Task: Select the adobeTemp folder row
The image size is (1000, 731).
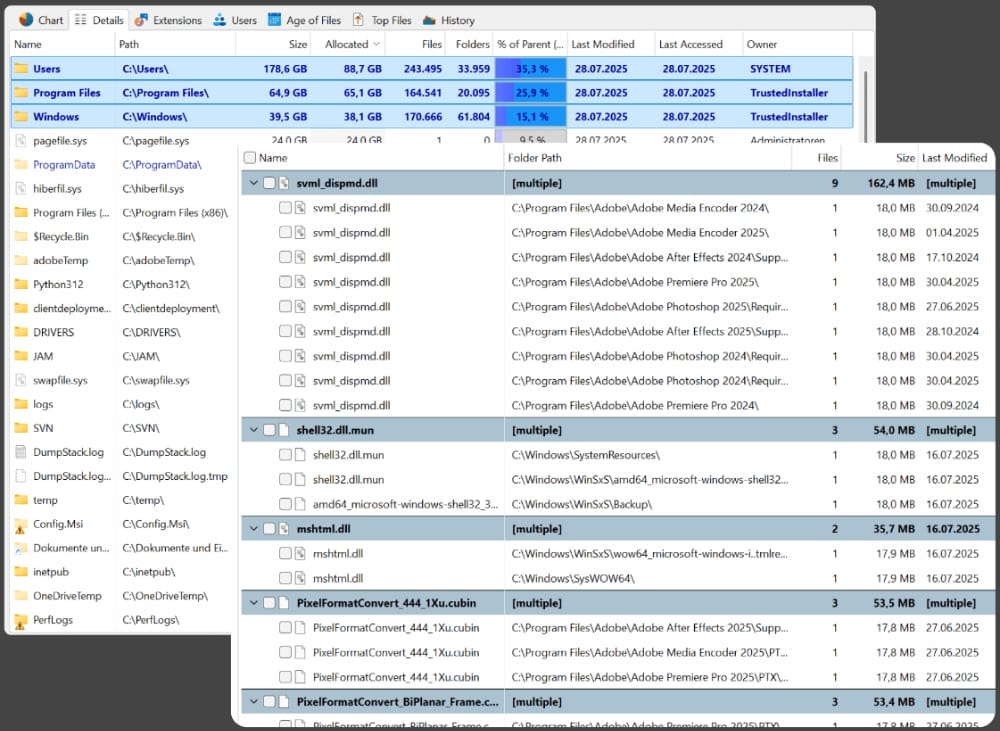Action: point(121,260)
